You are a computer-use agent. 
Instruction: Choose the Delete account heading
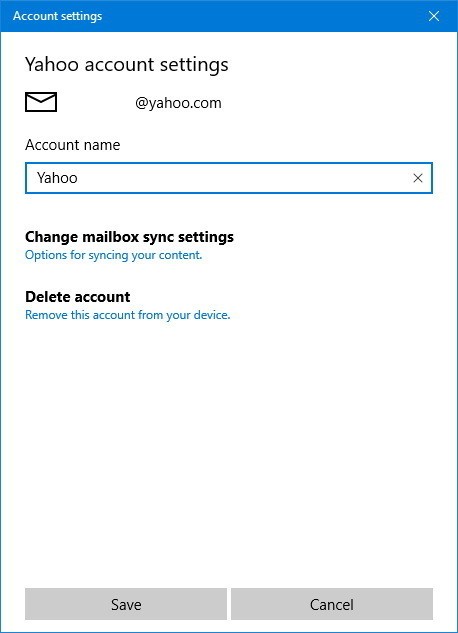(77, 297)
